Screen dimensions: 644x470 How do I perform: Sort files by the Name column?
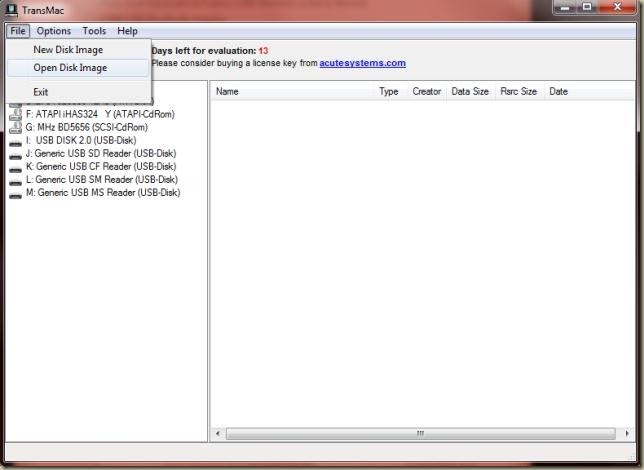(293, 92)
